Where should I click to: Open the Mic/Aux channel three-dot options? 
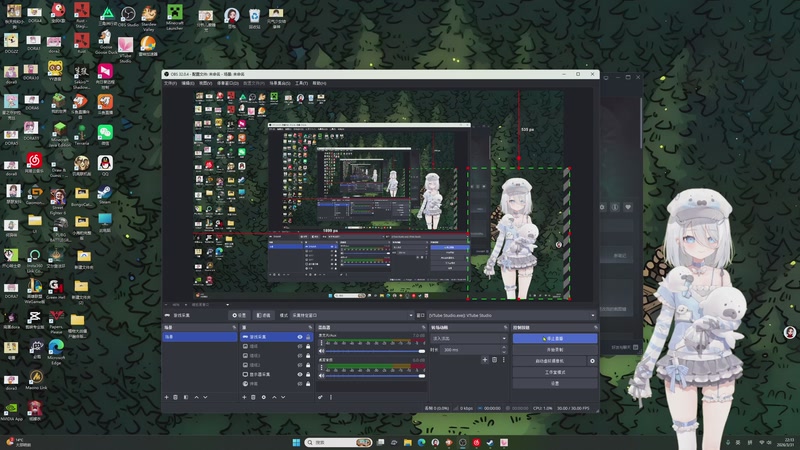pos(321,343)
